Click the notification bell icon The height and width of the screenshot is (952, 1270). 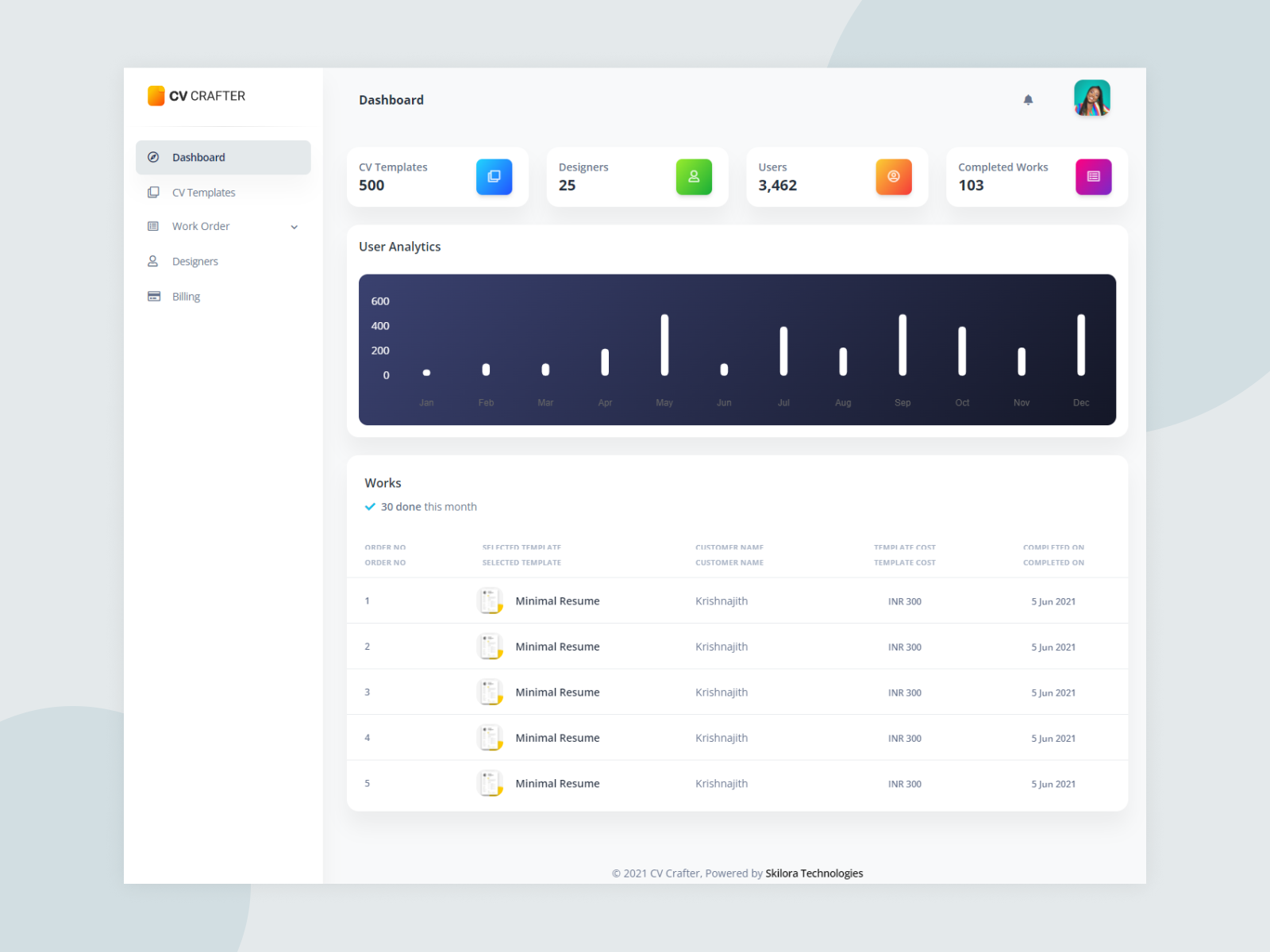[x=1028, y=100]
